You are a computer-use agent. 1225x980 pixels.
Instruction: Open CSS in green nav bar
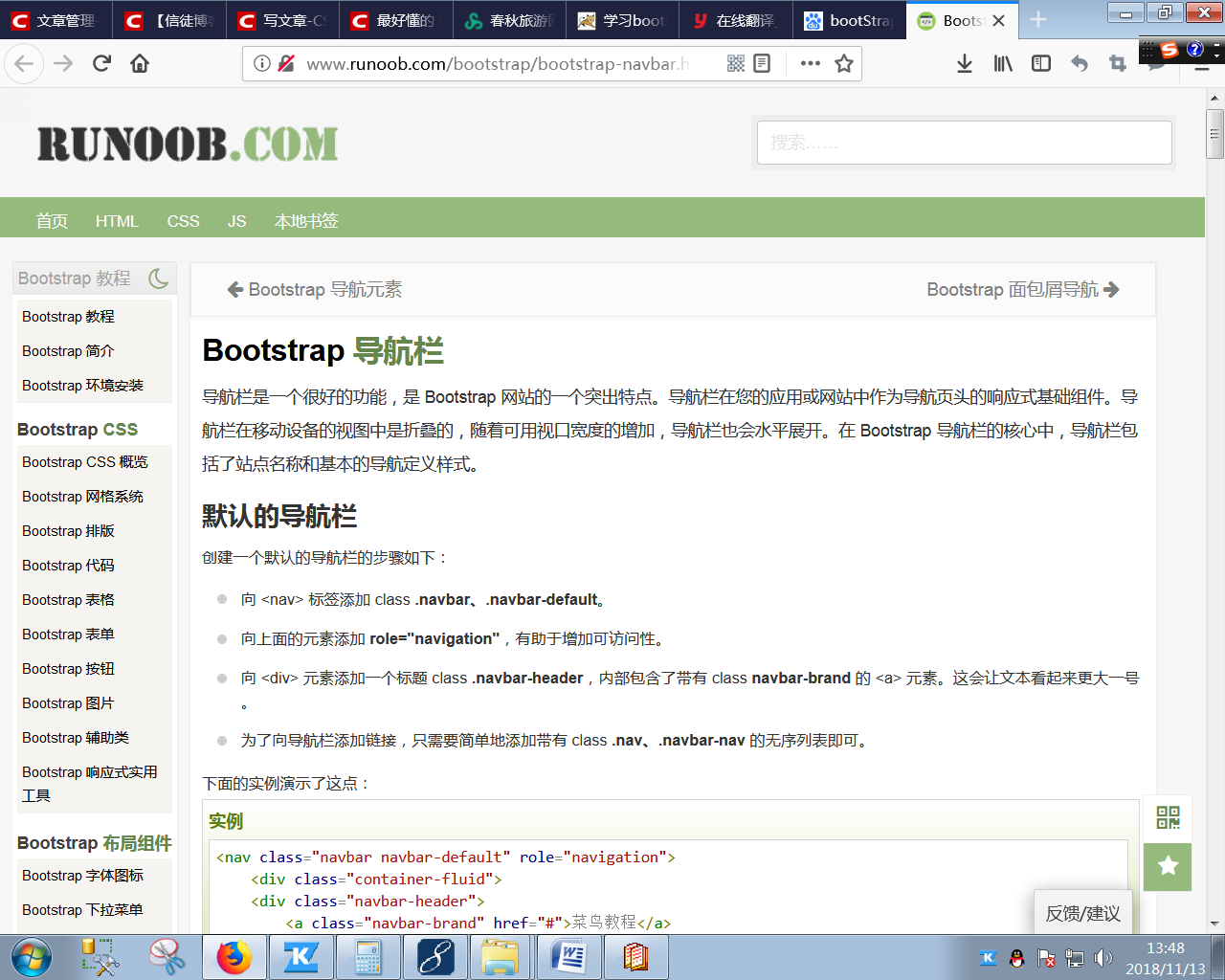pos(183,221)
